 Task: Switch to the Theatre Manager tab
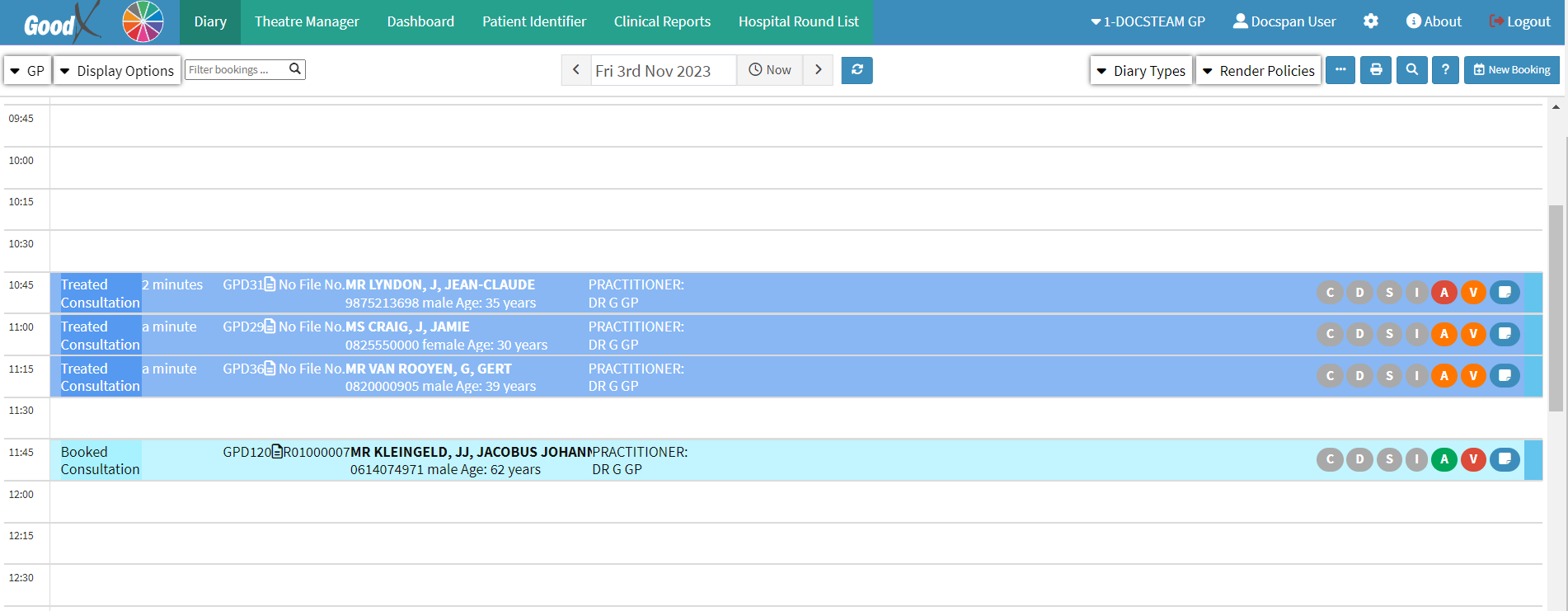(x=307, y=21)
